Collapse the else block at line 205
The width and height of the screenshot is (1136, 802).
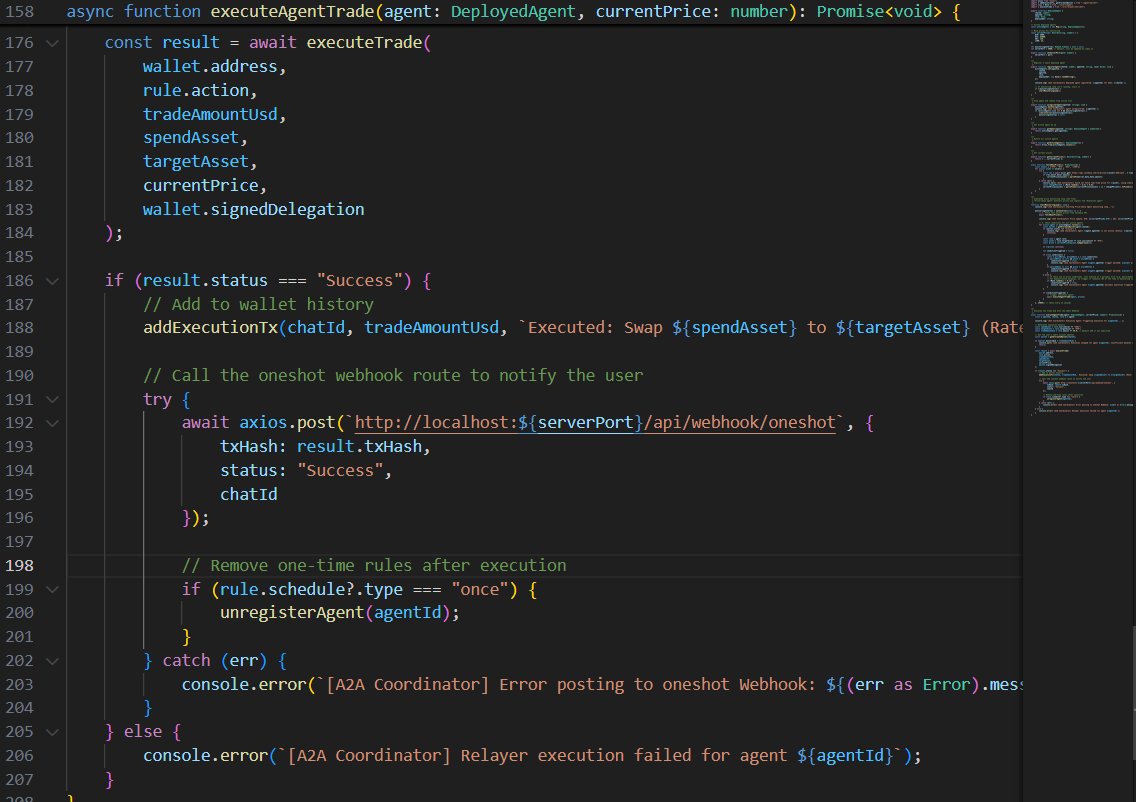pyautogui.click(x=52, y=732)
